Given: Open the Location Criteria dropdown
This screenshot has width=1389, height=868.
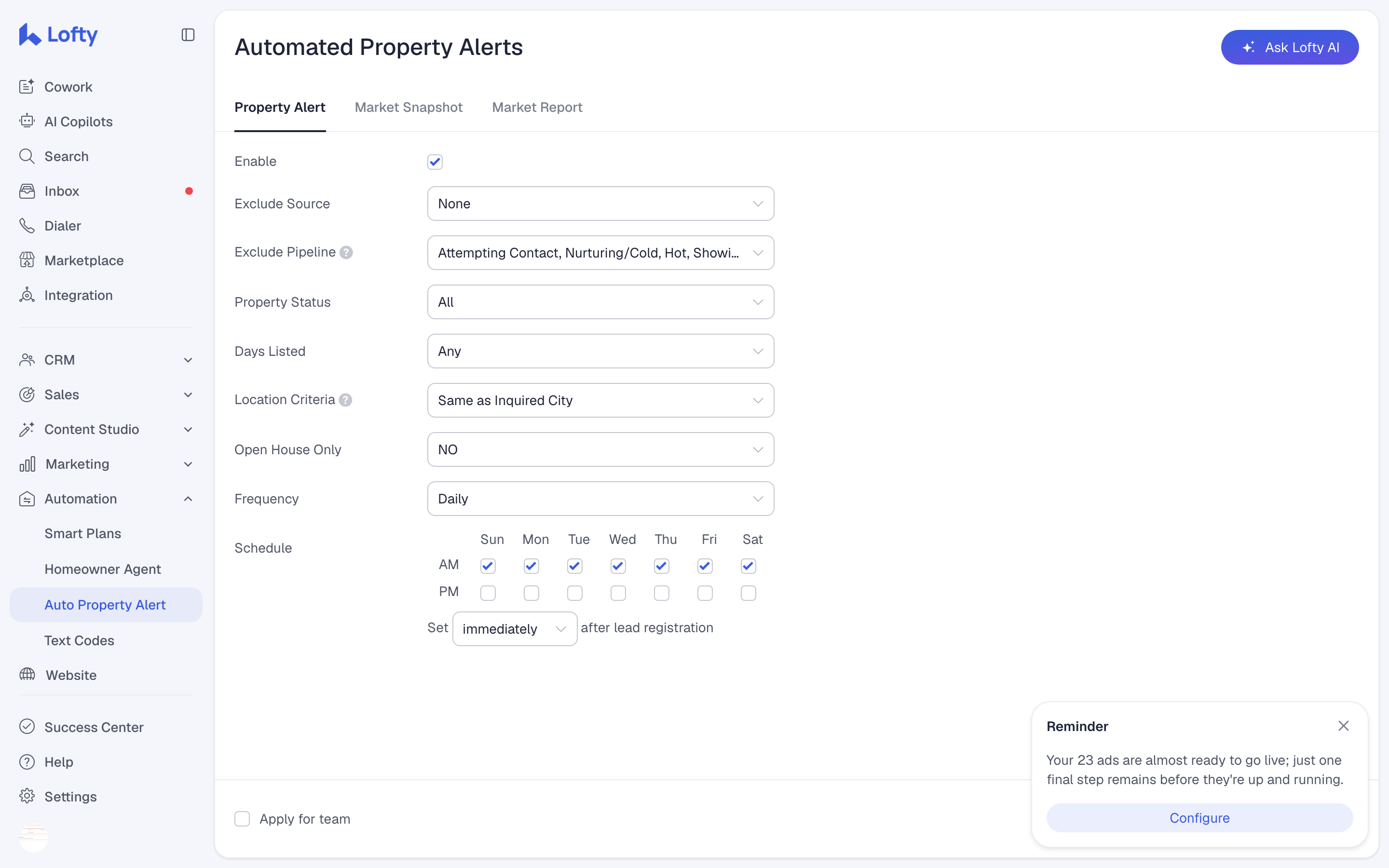Looking at the screenshot, I should point(600,400).
